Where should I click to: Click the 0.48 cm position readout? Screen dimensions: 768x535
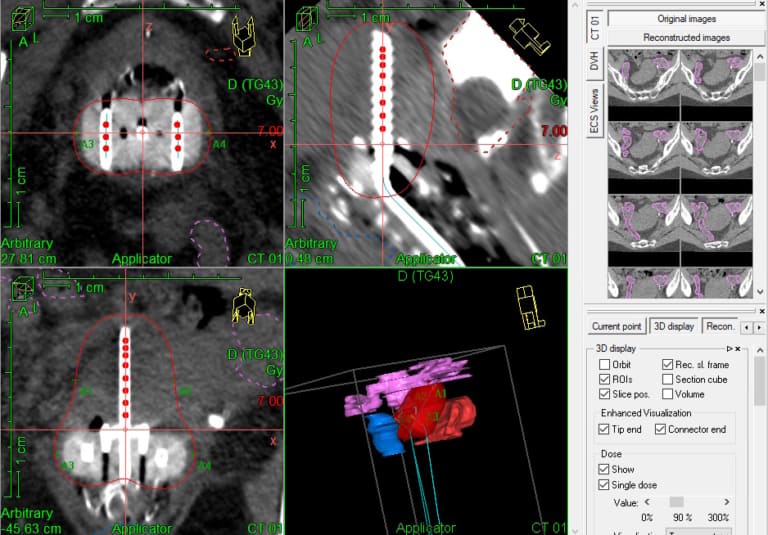[310, 259]
